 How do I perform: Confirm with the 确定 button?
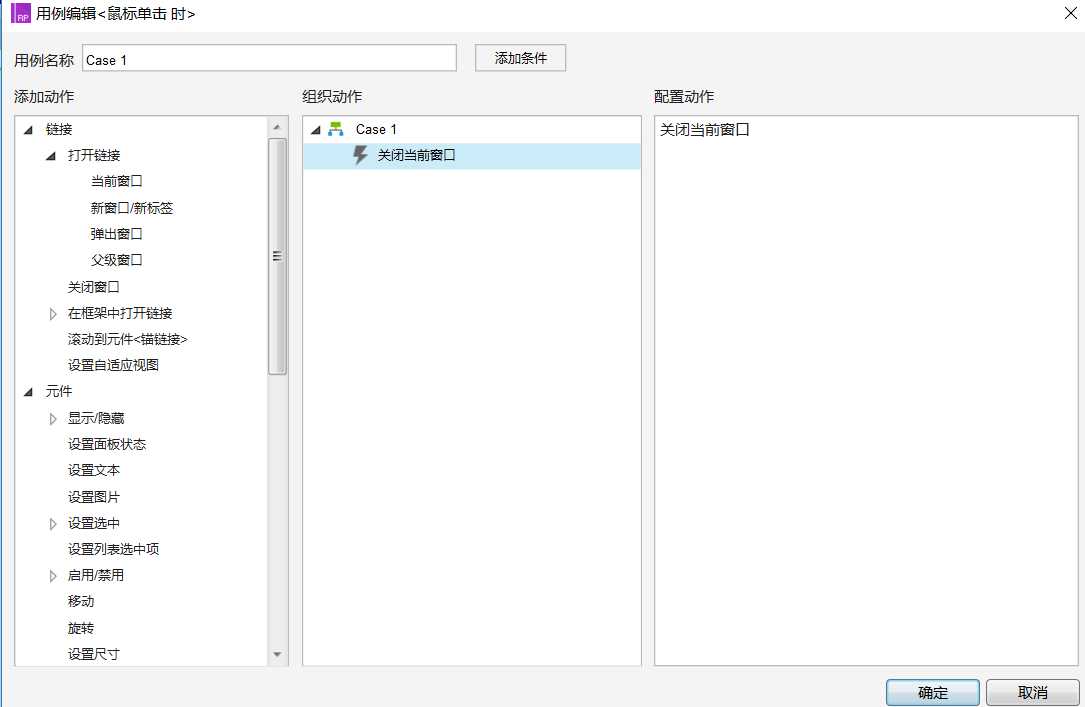[x=933, y=692]
